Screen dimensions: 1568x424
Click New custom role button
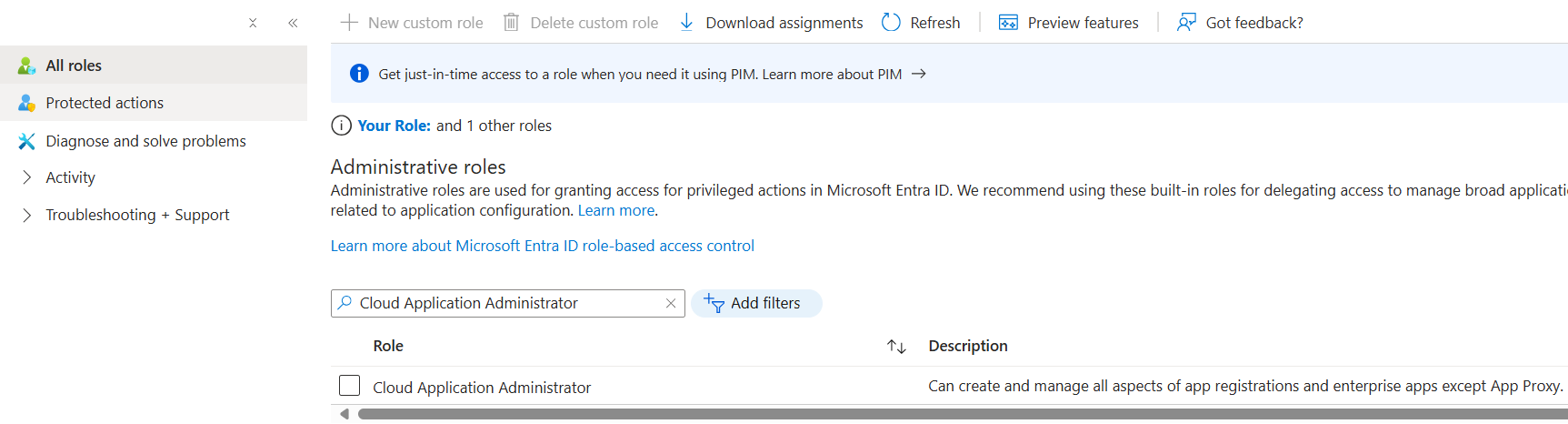click(412, 22)
